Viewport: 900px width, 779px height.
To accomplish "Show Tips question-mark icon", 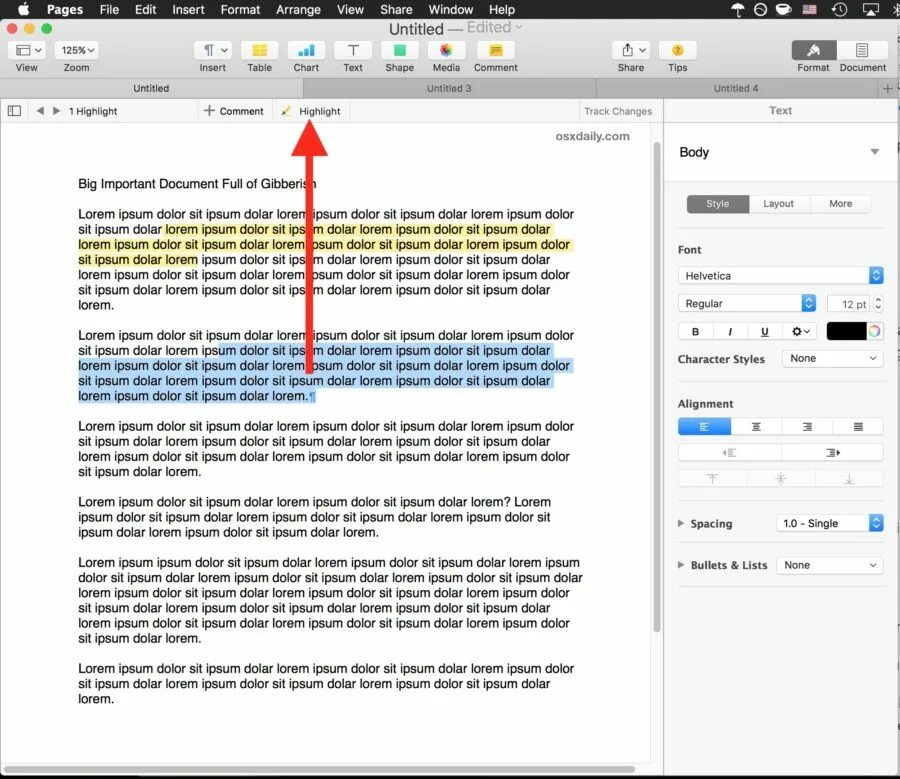I will pyautogui.click(x=677, y=51).
